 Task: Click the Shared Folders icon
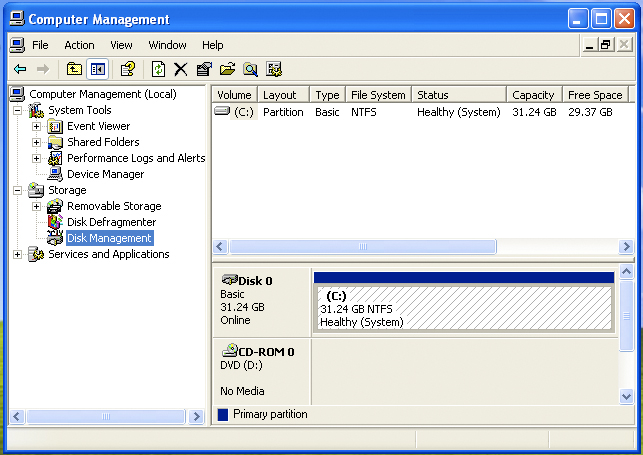tap(55, 142)
